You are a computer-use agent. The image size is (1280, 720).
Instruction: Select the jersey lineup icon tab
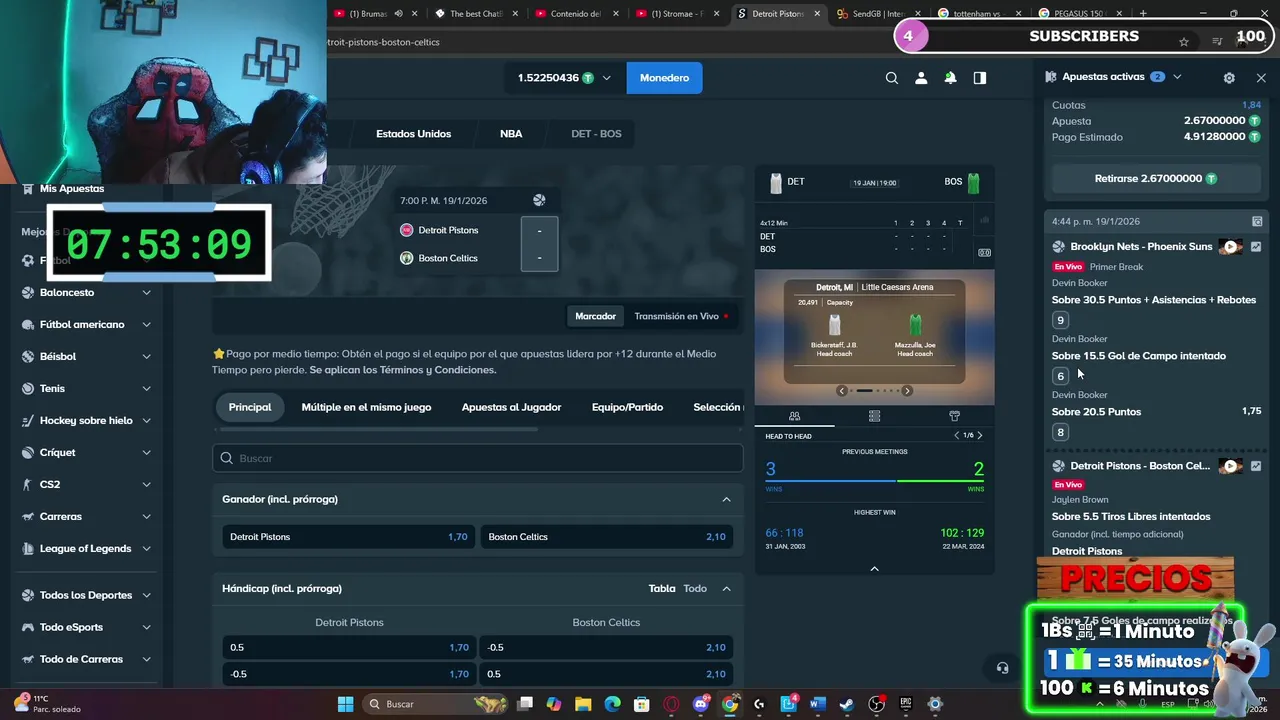pyautogui.click(x=954, y=416)
